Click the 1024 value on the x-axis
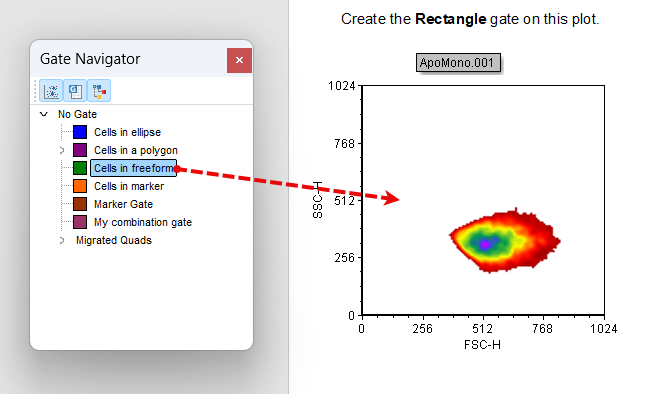This screenshot has height=394, width=647. (604, 329)
